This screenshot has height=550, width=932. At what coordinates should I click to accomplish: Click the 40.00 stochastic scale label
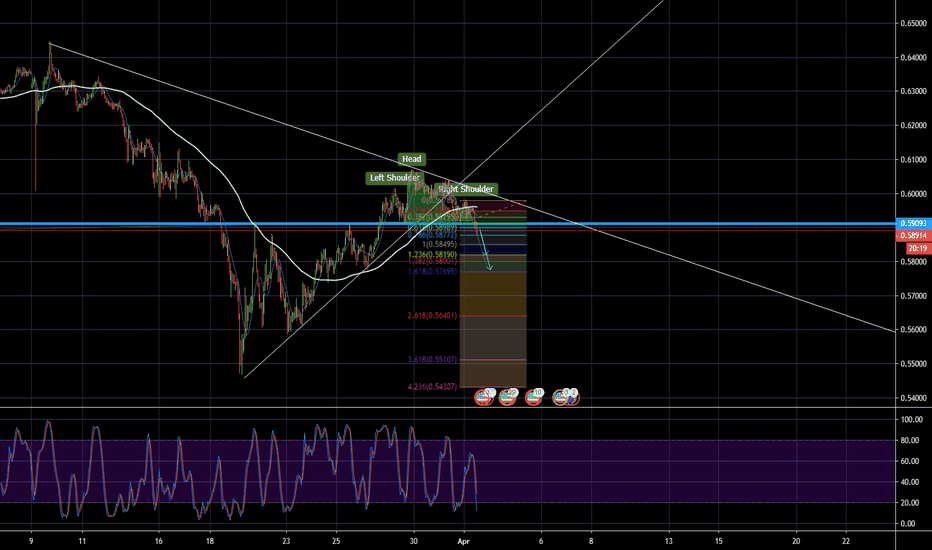(x=911, y=482)
